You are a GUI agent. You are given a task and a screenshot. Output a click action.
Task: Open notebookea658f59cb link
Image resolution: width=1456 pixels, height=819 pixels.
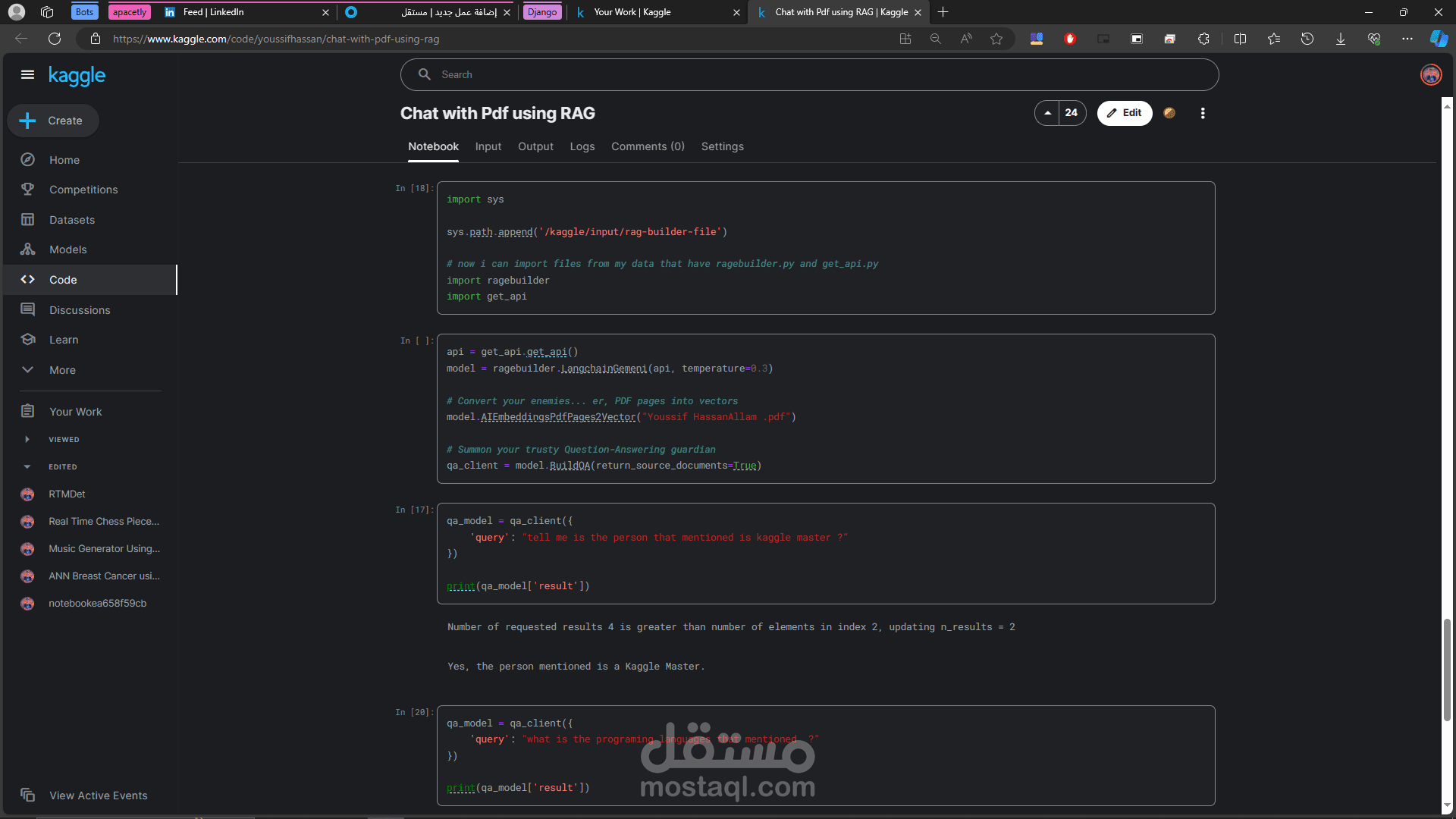[x=98, y=603]
